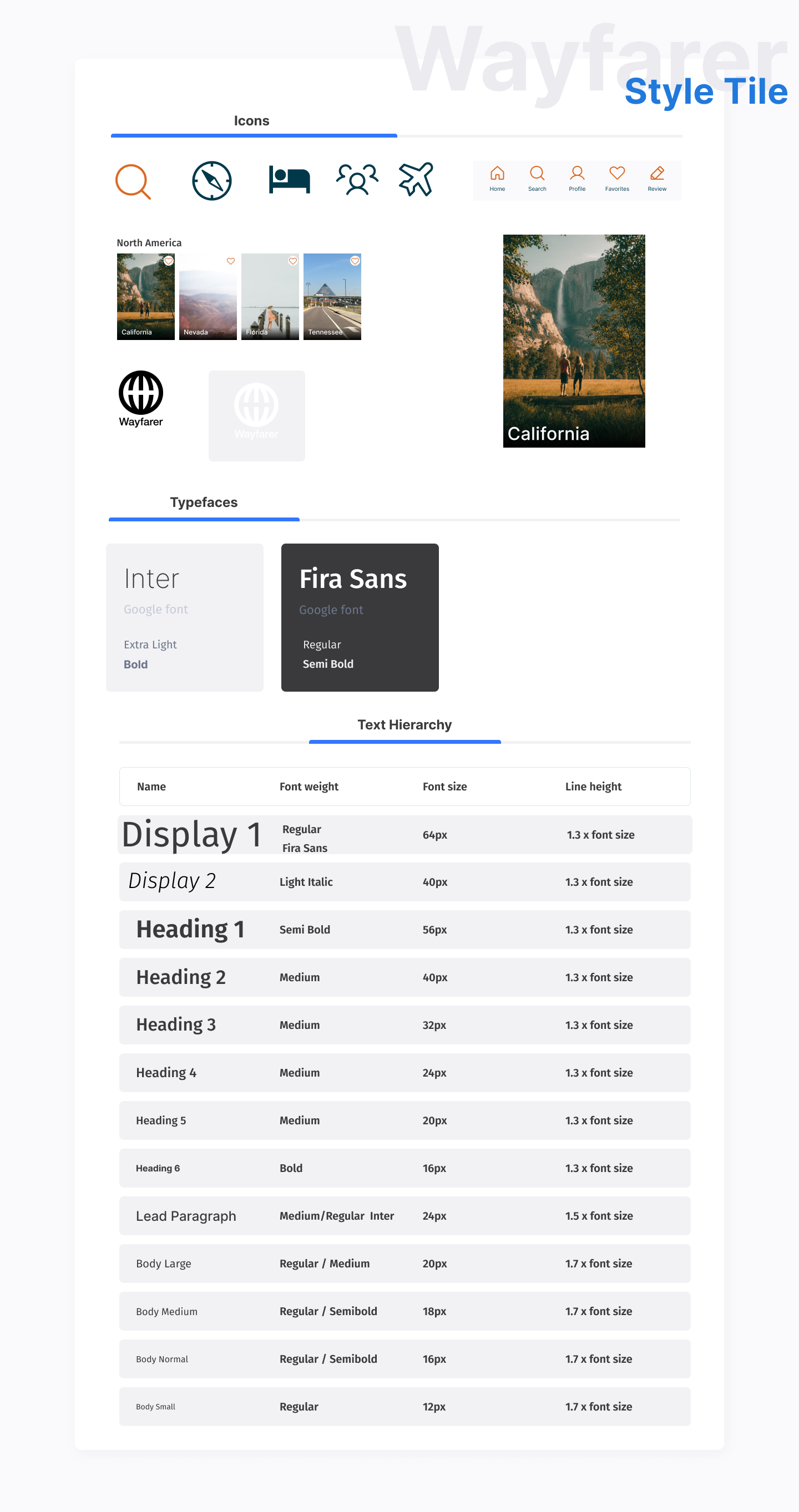Switch to the Typefaces tab
This screenshot has width=799, height=1512.
(x=204, y=503)
